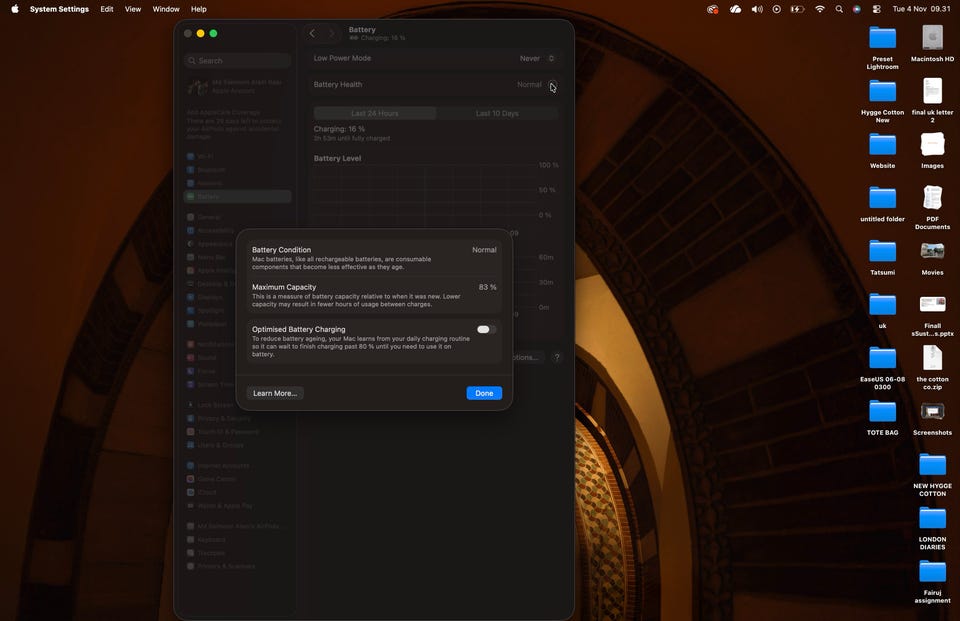Switch to Last 10 Days tab
The image size is (960, 621).
click(497, 113)
